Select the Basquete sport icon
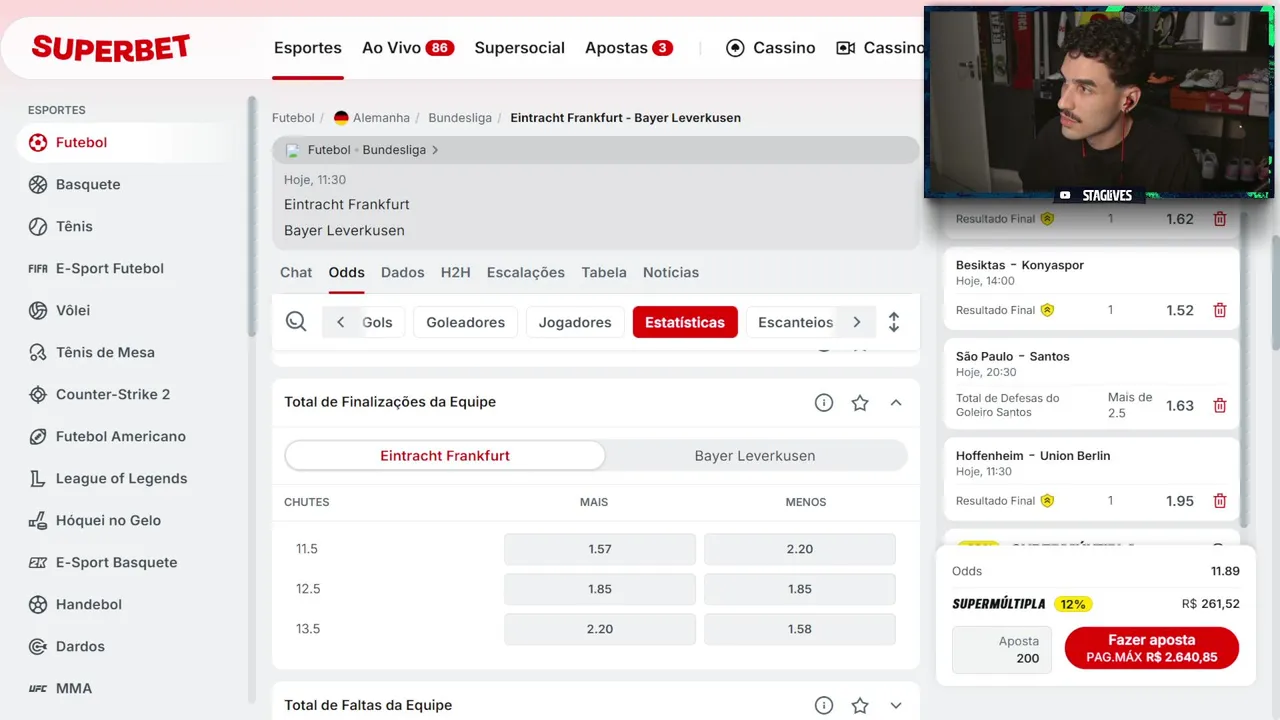 coord(38,184)
